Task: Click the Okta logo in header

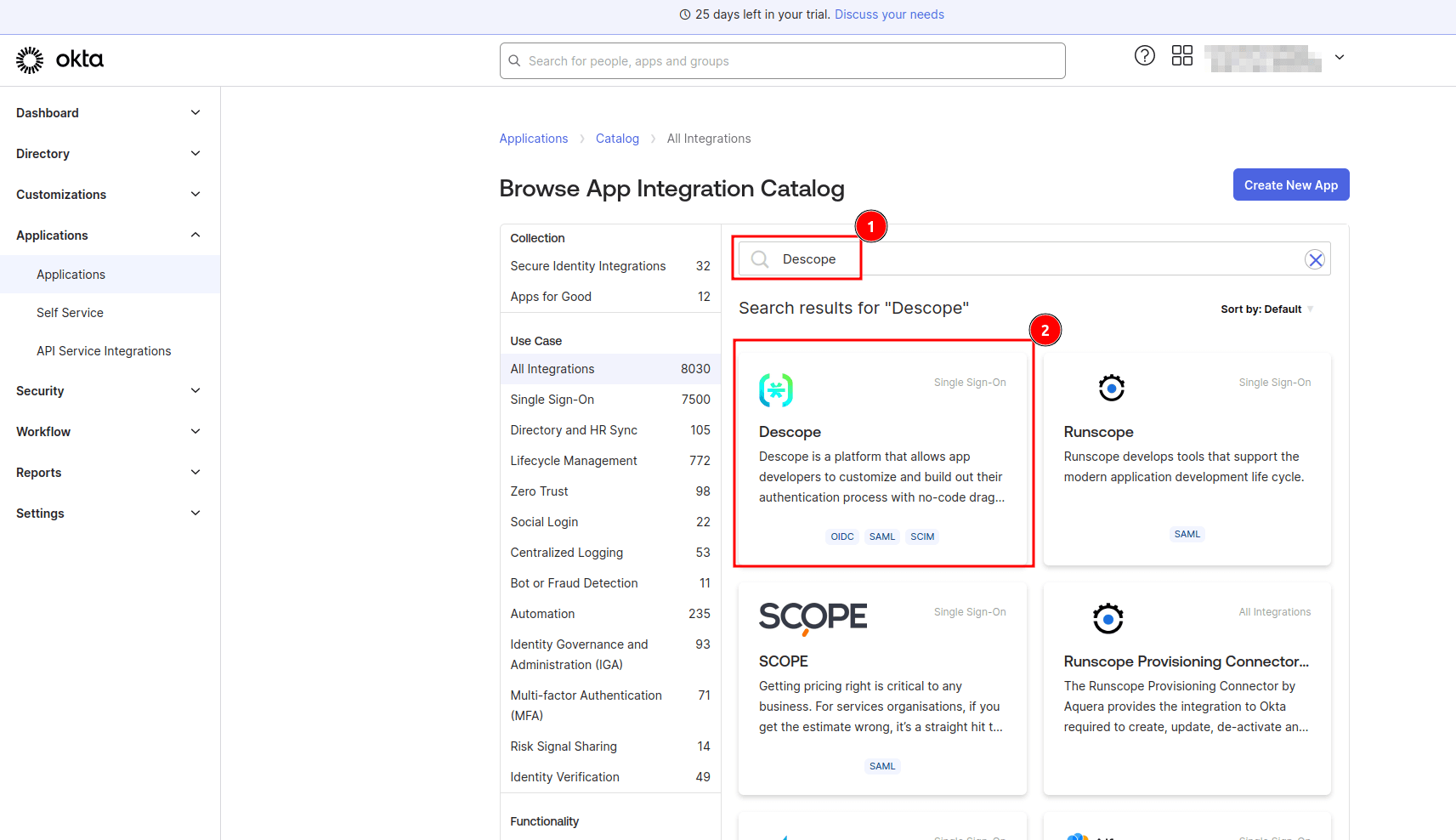Action: [x=59, y=60]
